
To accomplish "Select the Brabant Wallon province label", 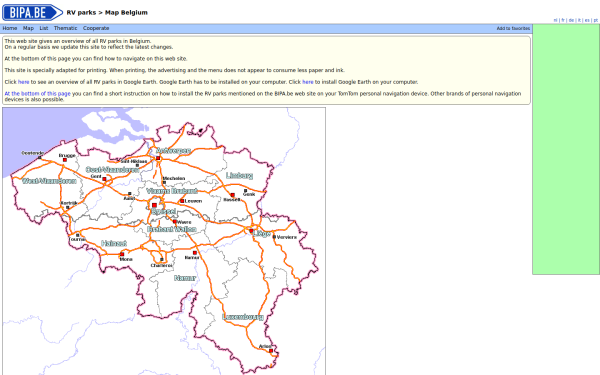I will 172,229.
